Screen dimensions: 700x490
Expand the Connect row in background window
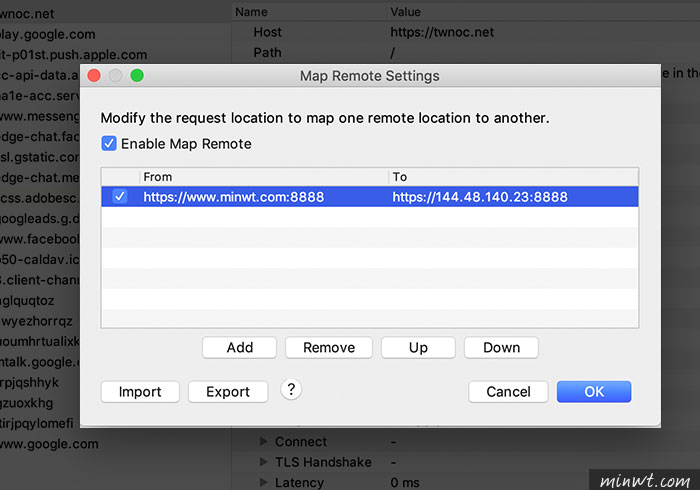263,441
